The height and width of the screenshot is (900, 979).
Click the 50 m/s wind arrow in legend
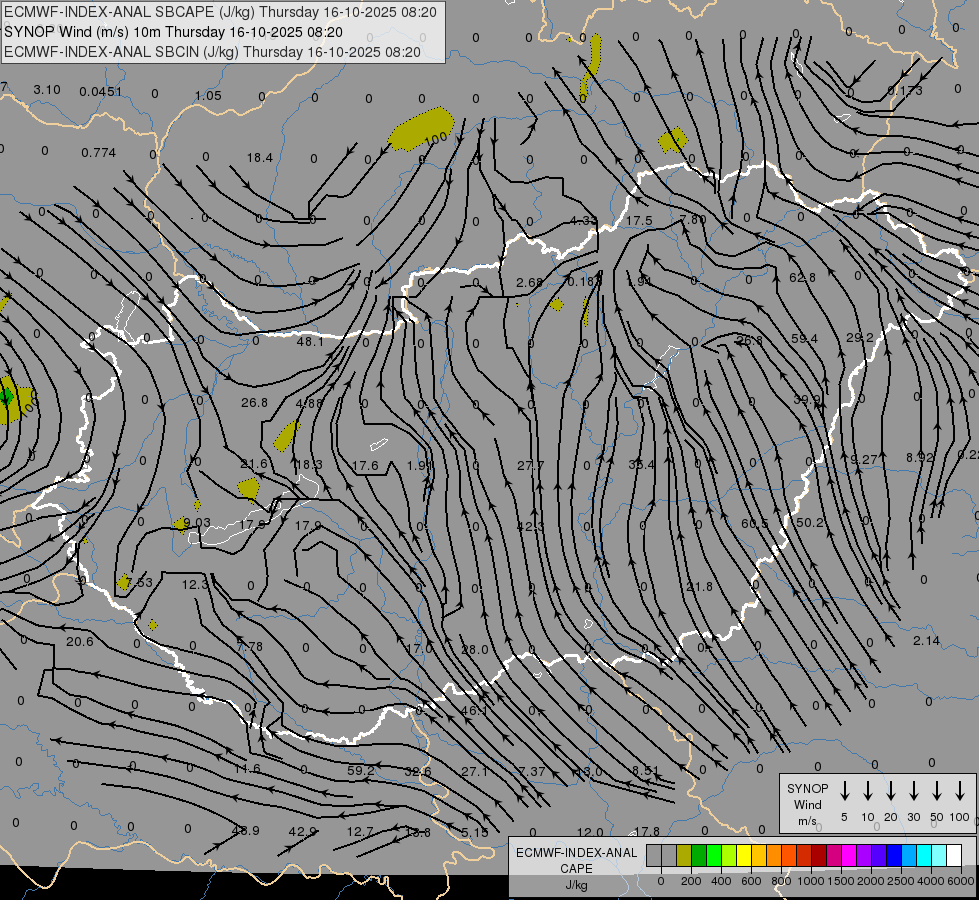click(937, 791)
